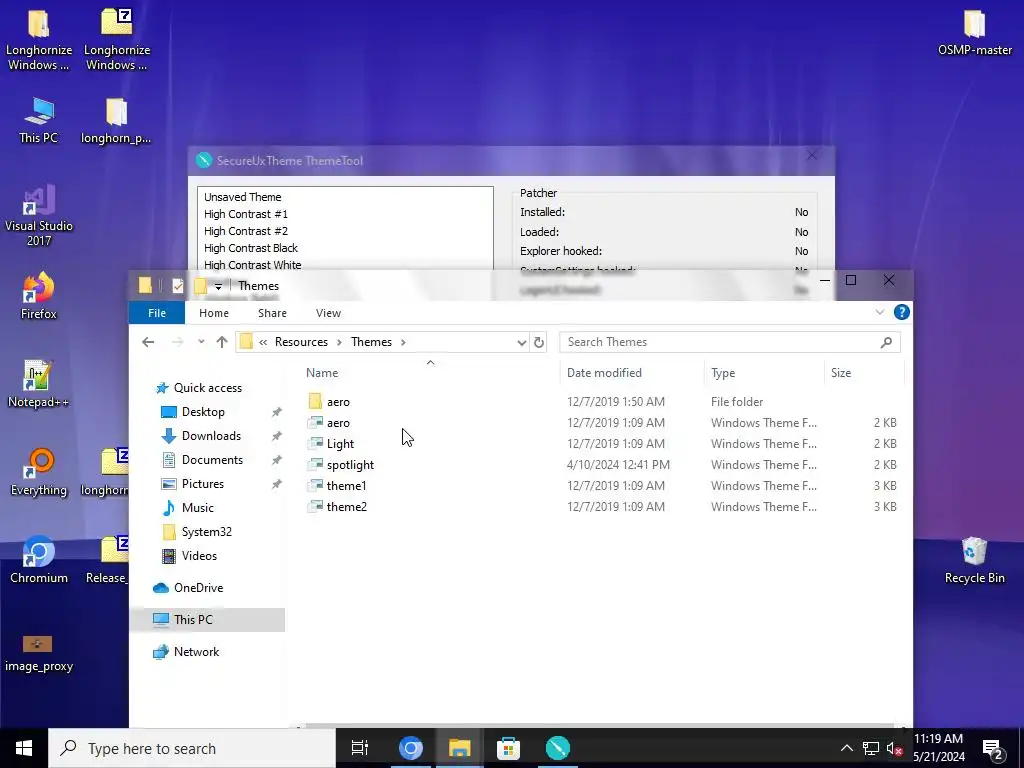Open the image_proxy desktop icon
Image resolution: width=1024 pixels, height=768 pixels.
(39, 653)
